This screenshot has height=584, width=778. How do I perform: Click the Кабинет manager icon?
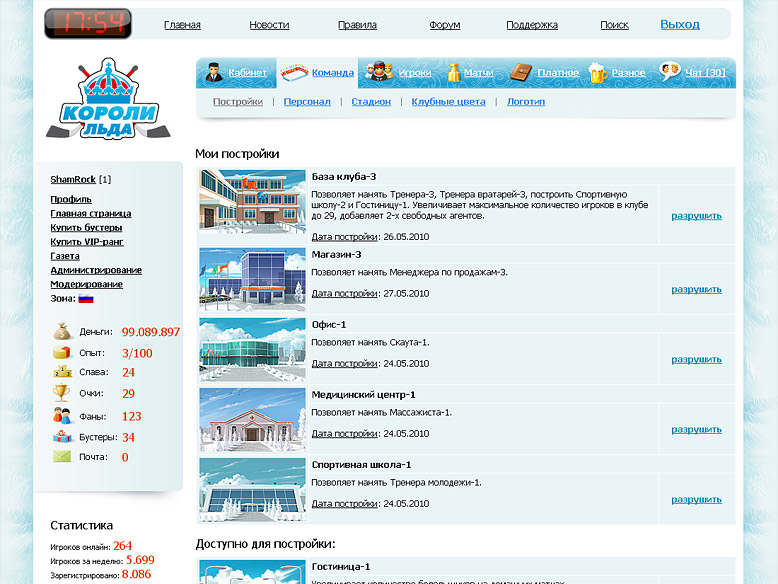213,72
